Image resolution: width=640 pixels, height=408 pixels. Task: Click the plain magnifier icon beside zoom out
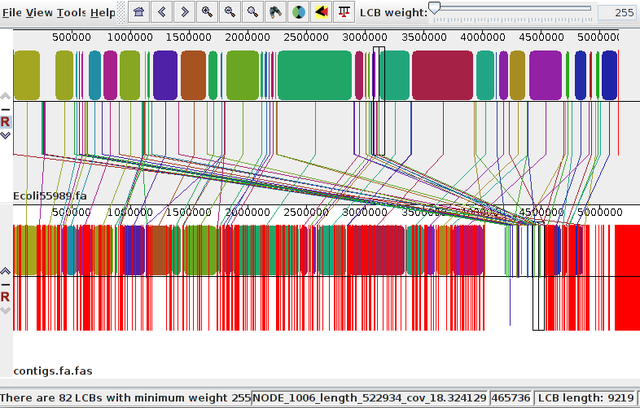click(253, 12)
